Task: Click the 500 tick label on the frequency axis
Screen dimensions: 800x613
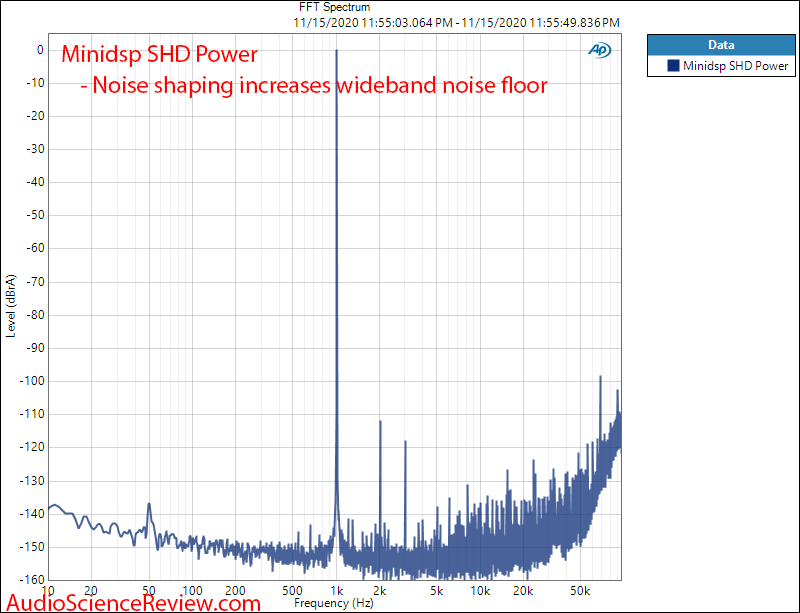Action: (x=292, y=591)
